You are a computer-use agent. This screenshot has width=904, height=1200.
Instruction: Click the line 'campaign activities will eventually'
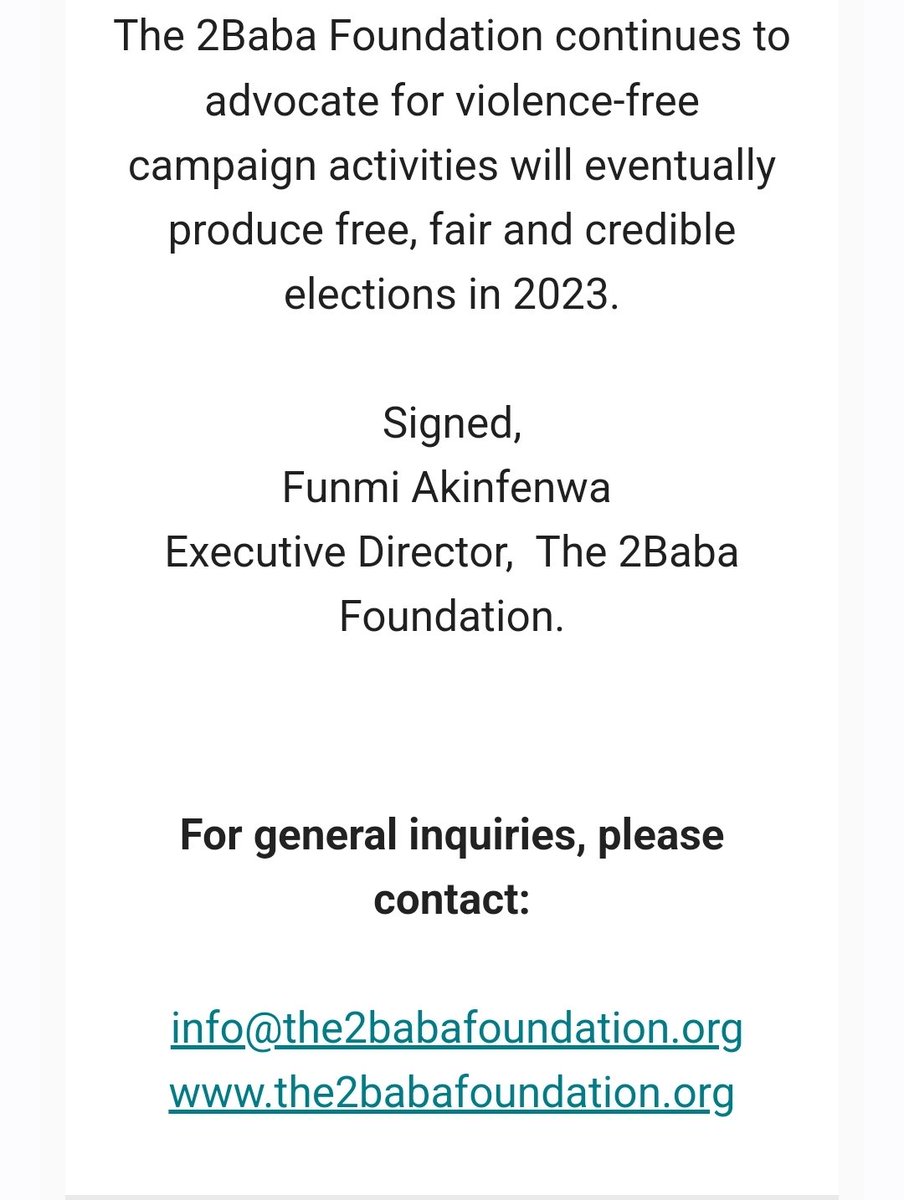tap(452, 167)
